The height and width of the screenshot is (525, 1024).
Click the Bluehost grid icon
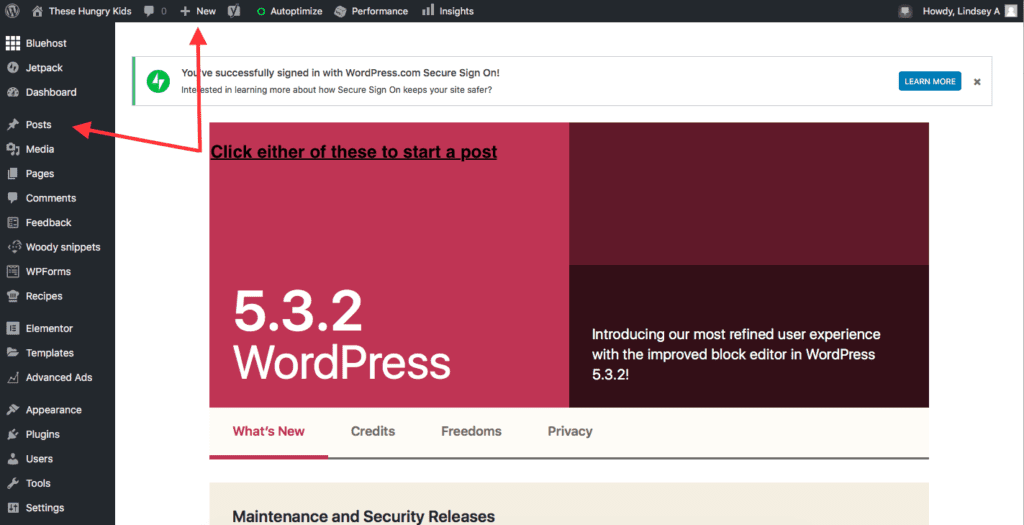tap(12, 43)
